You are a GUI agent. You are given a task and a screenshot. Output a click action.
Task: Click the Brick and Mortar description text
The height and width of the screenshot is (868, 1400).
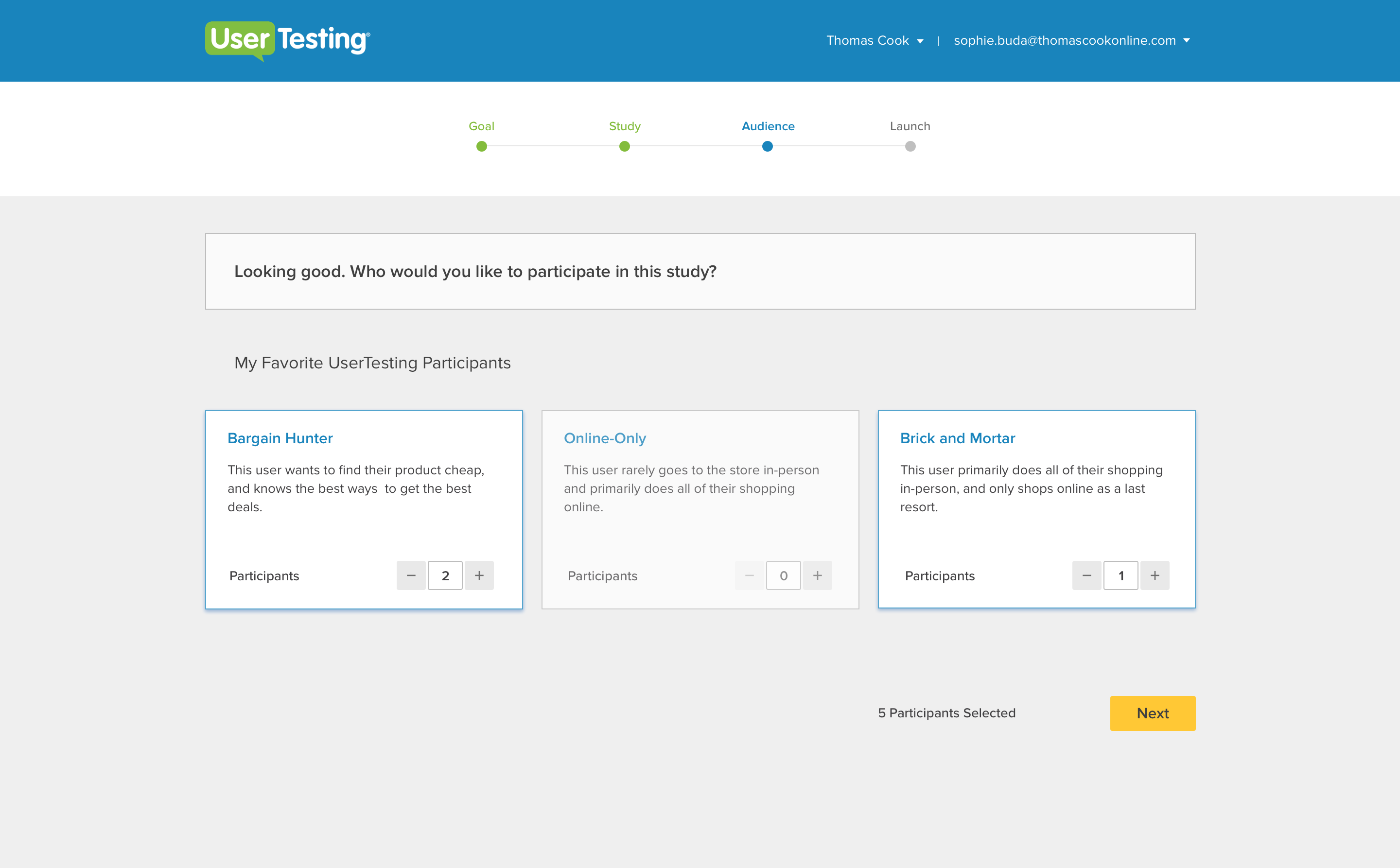coord(1032,488)
